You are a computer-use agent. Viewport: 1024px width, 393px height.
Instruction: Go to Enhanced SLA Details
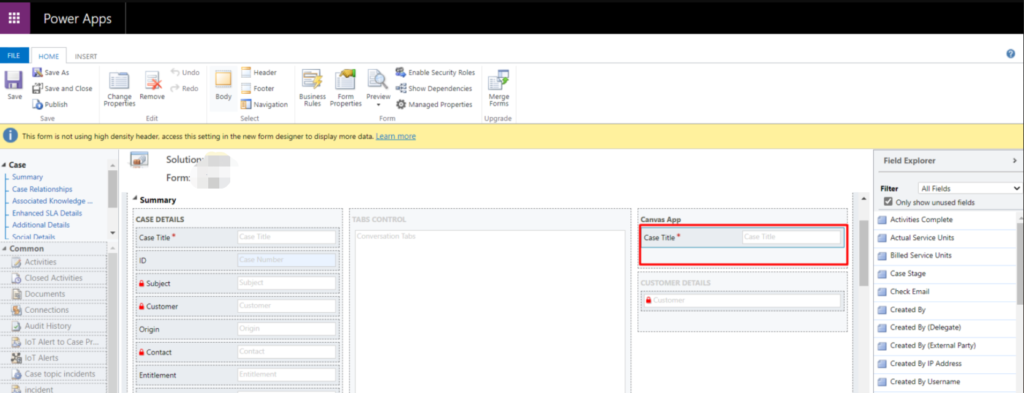tap(47, 213)
